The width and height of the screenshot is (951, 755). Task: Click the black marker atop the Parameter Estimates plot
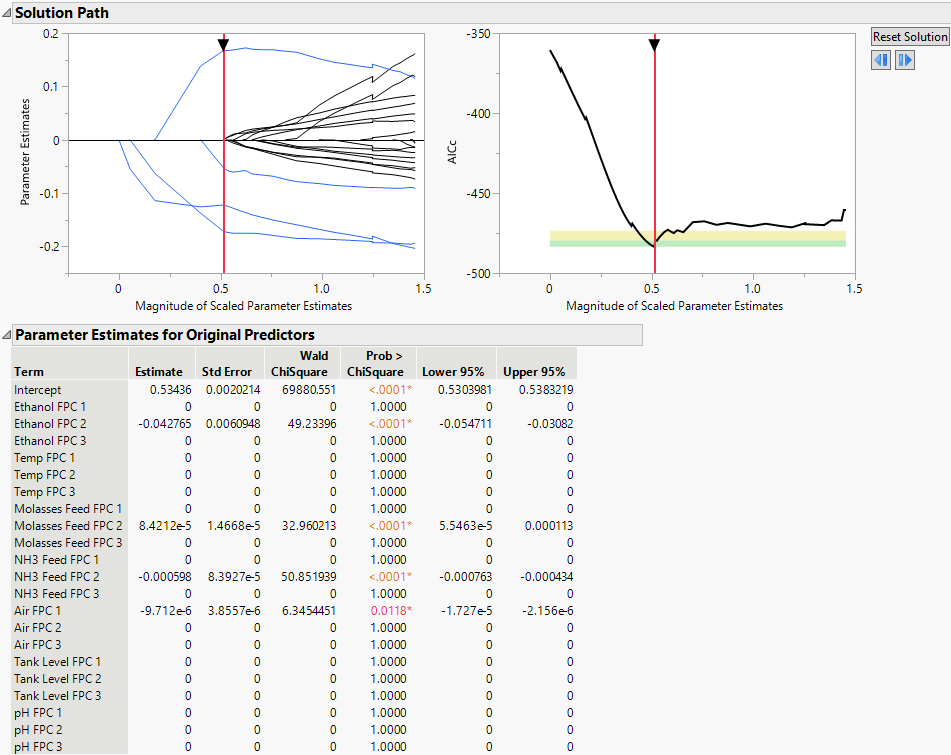(223, 44)
